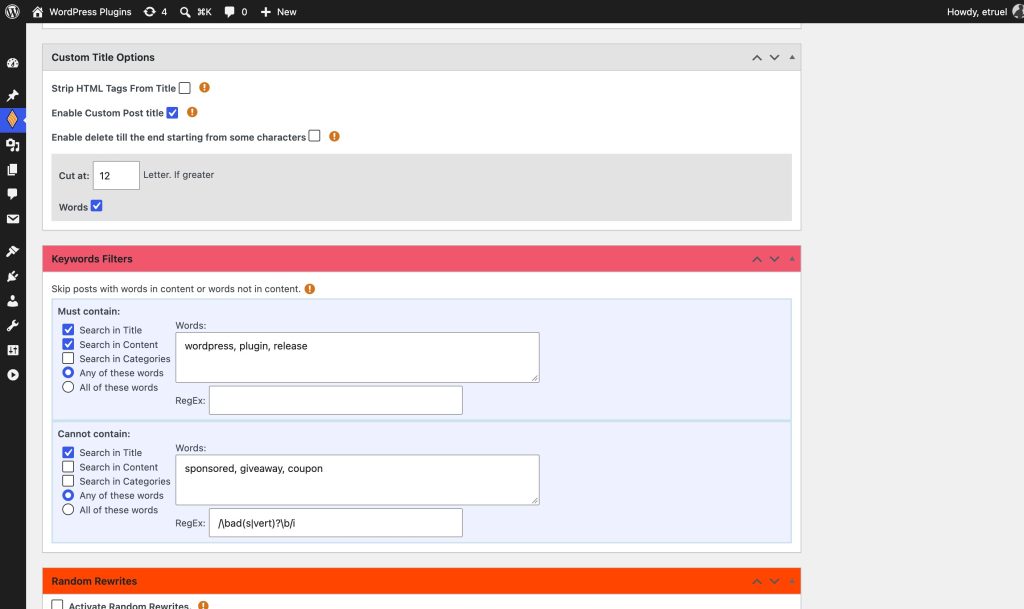Screen dimensions: 1024x609
Task: Click the Custom Title Options heading
Action: (x=103, y=57)
